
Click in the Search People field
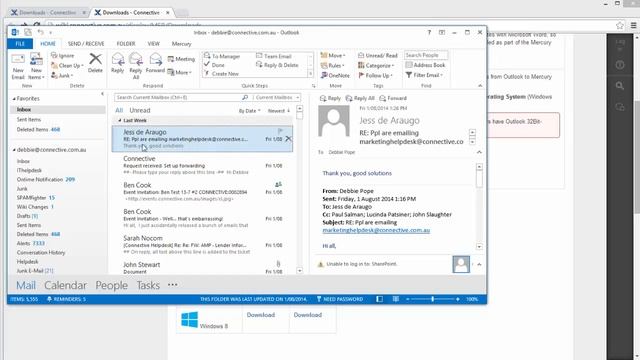click(x=425, y=55)
